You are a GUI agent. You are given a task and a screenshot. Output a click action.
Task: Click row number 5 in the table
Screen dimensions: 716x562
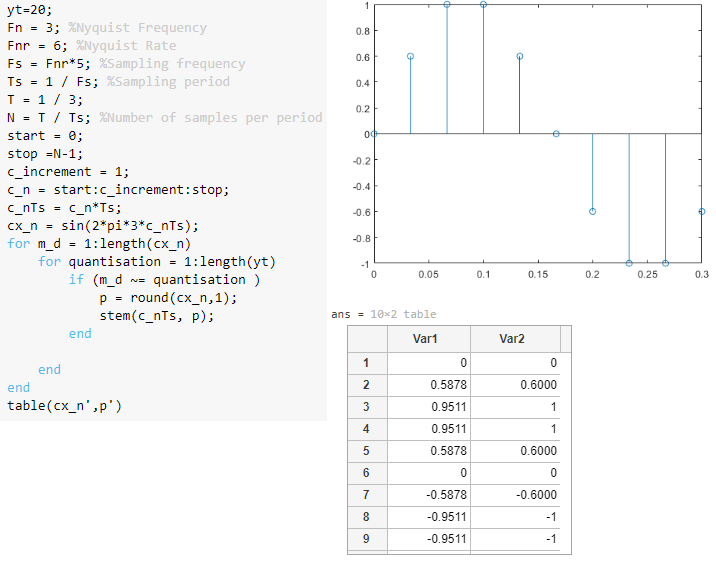point(367,451)
